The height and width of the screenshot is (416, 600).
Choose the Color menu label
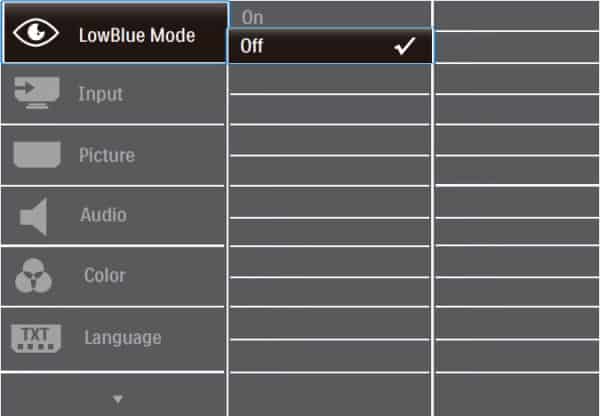pos(104,275)
